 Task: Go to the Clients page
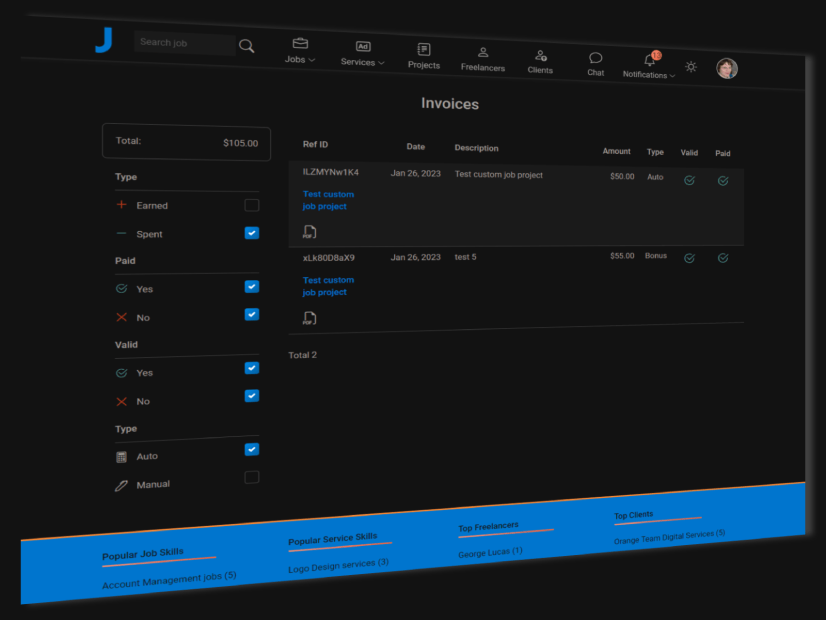point(540,62)
